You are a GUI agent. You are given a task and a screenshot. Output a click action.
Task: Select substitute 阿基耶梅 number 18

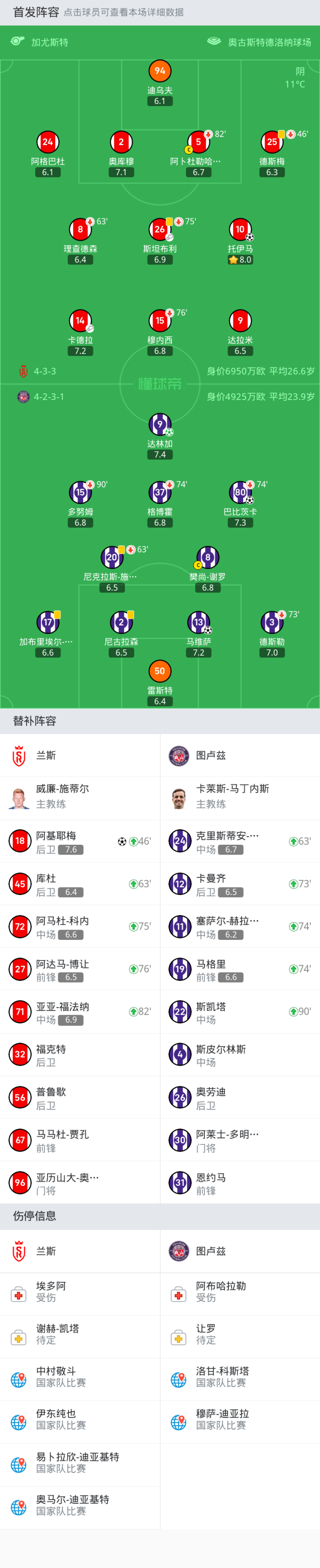(x=20, y=841)
